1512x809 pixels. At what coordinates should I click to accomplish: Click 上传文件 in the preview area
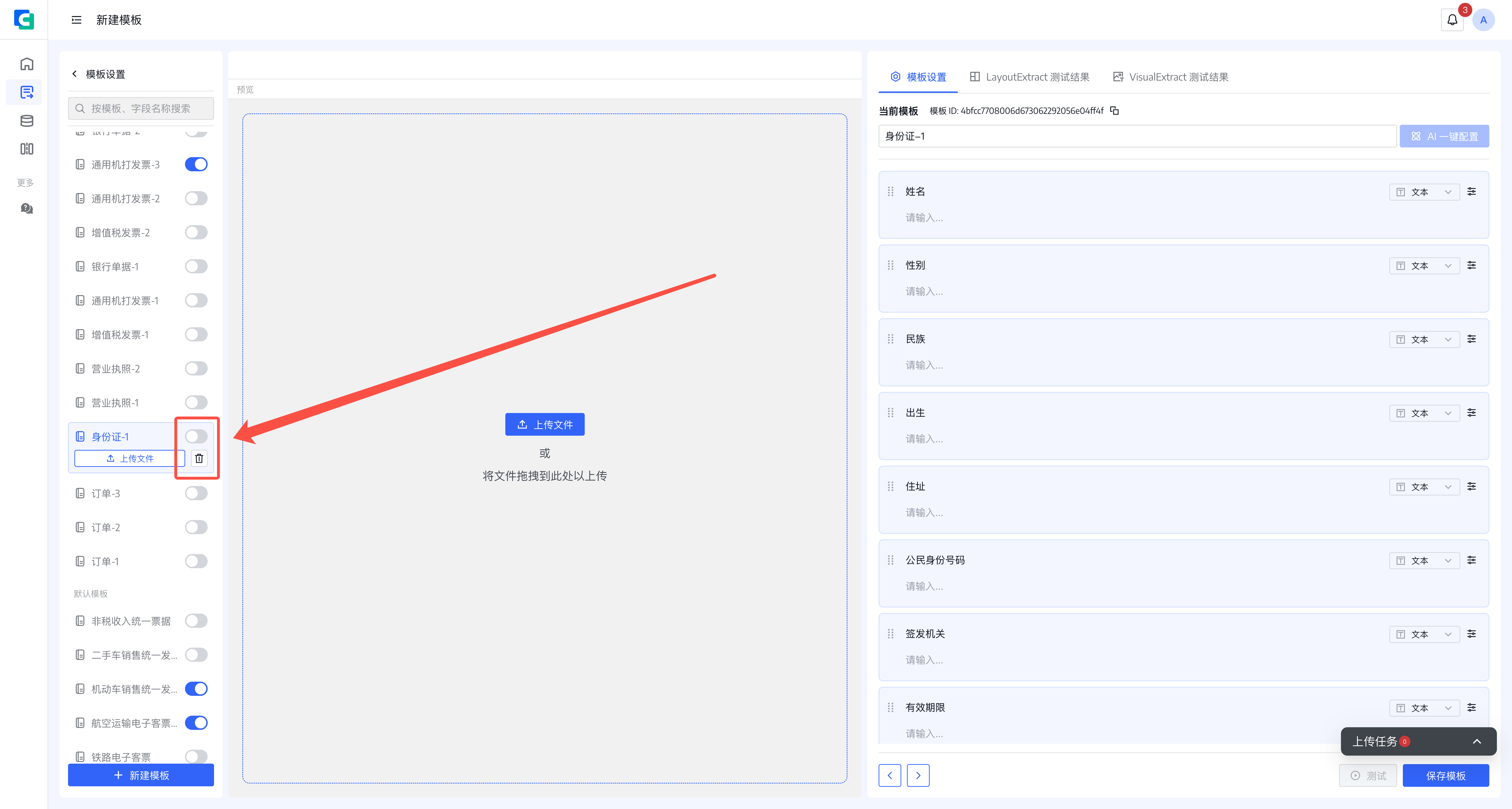545,424
